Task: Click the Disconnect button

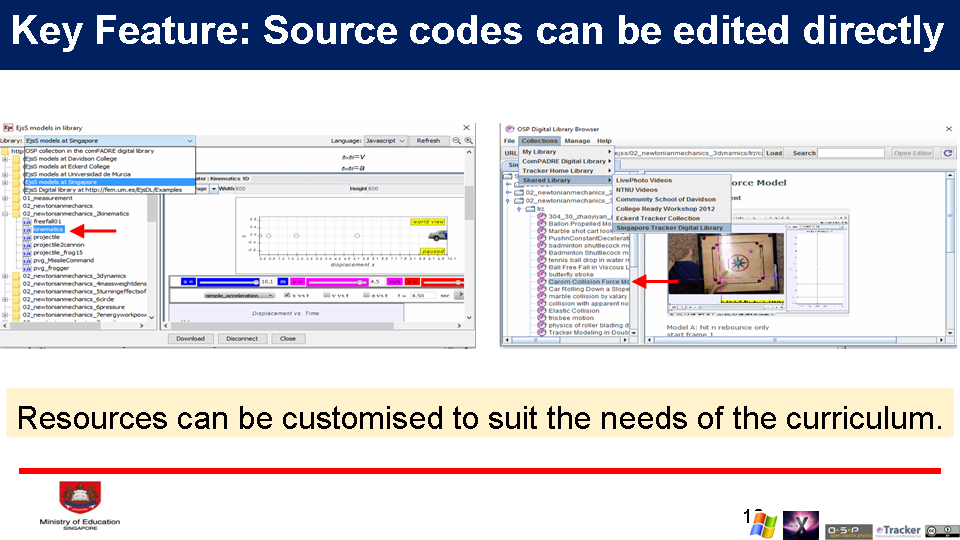Action: [242, 339]
